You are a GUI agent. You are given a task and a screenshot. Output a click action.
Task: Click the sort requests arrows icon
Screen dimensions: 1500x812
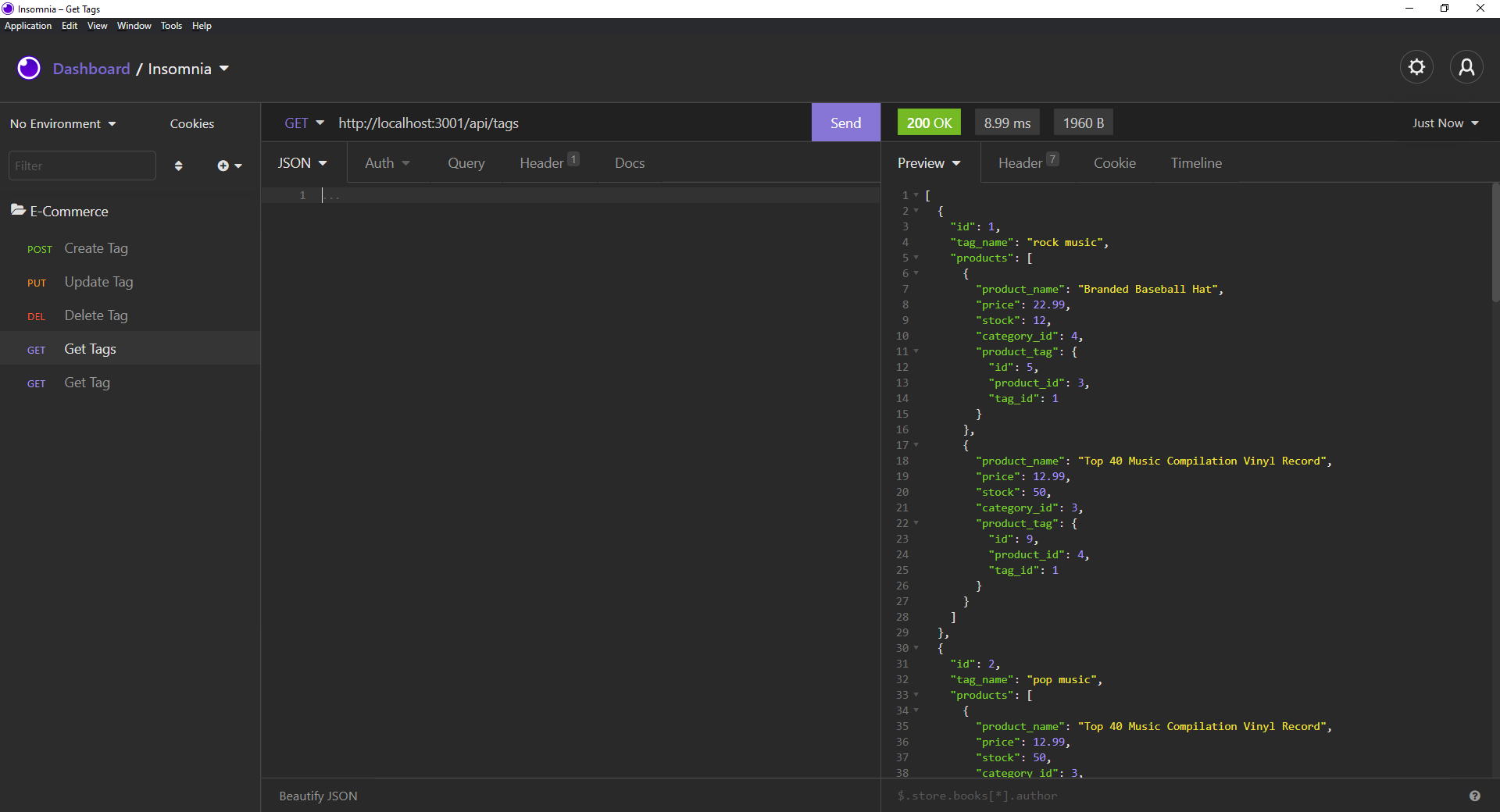[178, 166]
